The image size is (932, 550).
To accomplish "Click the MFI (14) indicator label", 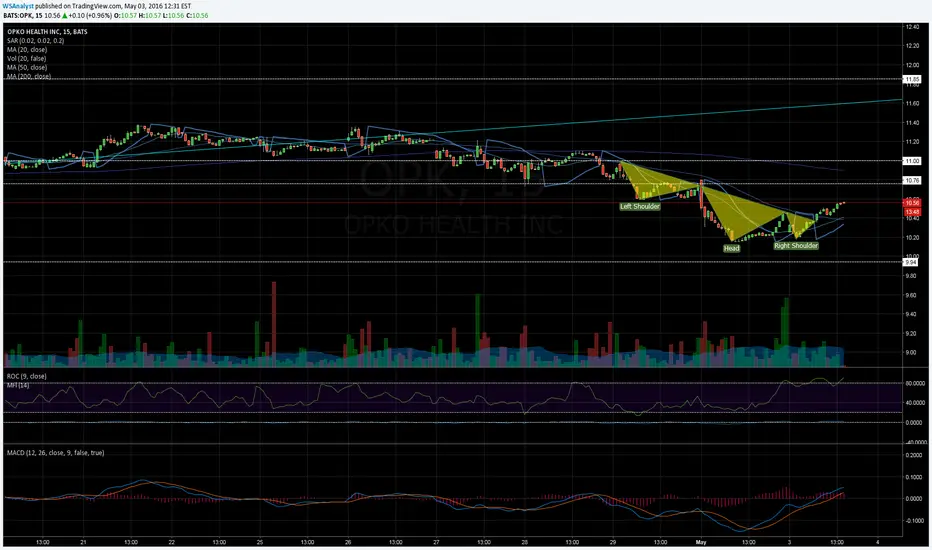I will [x=18, y=385].
